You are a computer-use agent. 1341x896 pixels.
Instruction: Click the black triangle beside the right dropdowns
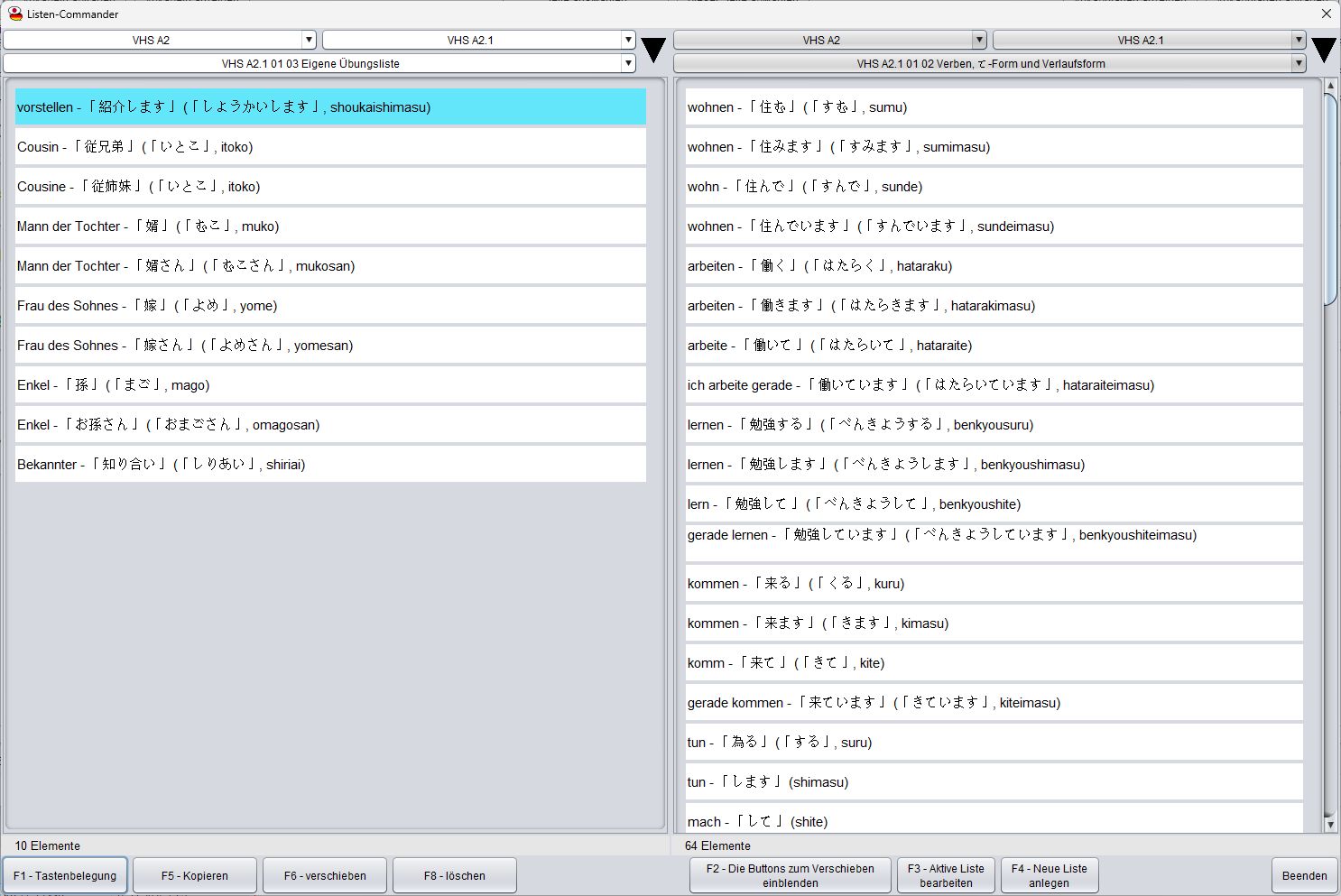(x=1325, y=50)
